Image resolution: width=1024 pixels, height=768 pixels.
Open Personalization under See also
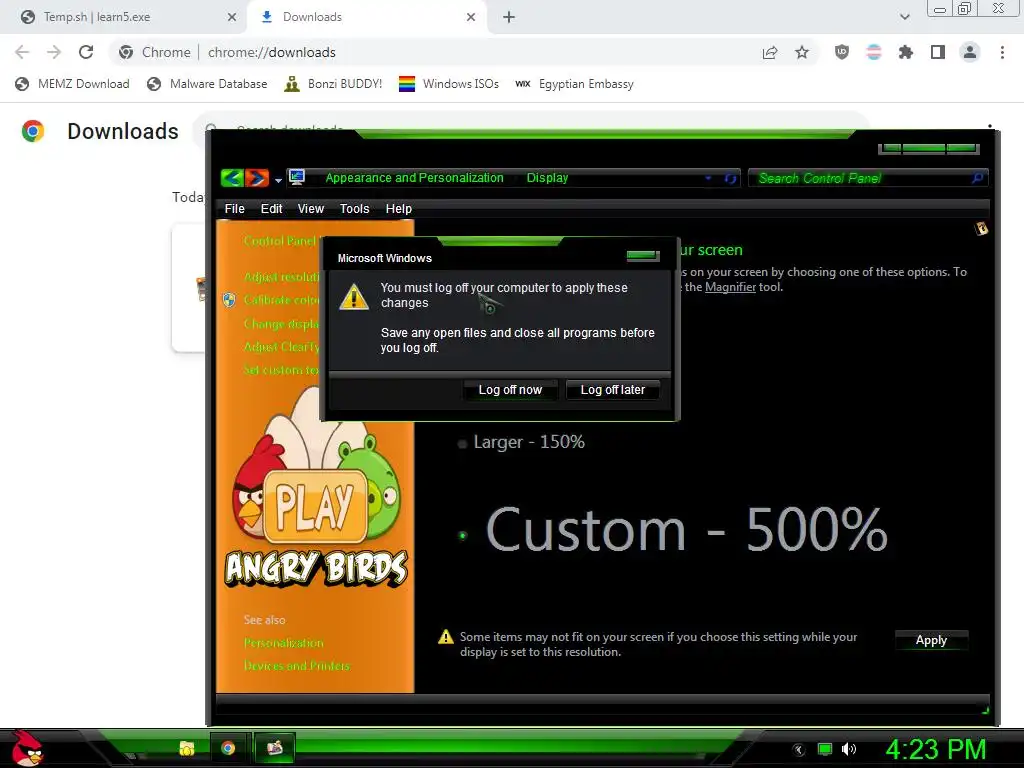(x=283, y=643)
